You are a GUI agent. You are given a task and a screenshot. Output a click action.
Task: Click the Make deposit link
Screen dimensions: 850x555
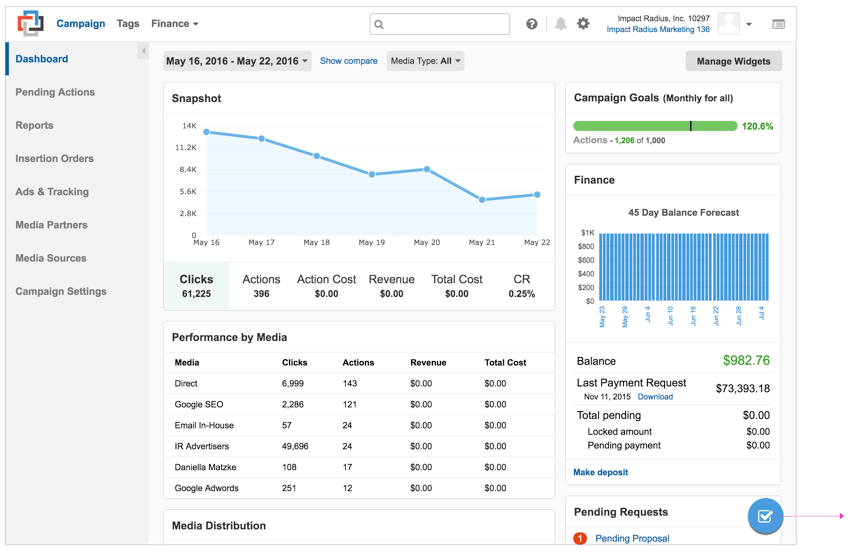601,472
